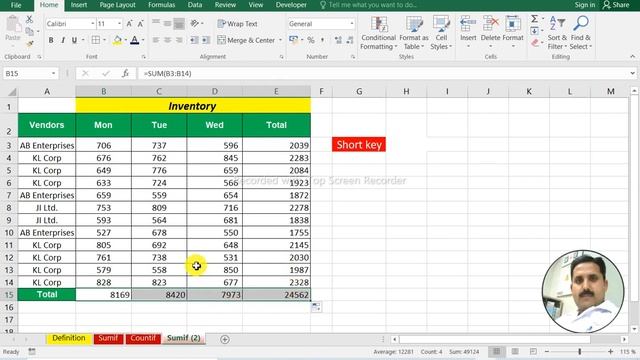The width and height of the screenshot is (640, 360).
Task: Click the Zoom In plus button
Action: pyautogui.click(x=611, y=351)
